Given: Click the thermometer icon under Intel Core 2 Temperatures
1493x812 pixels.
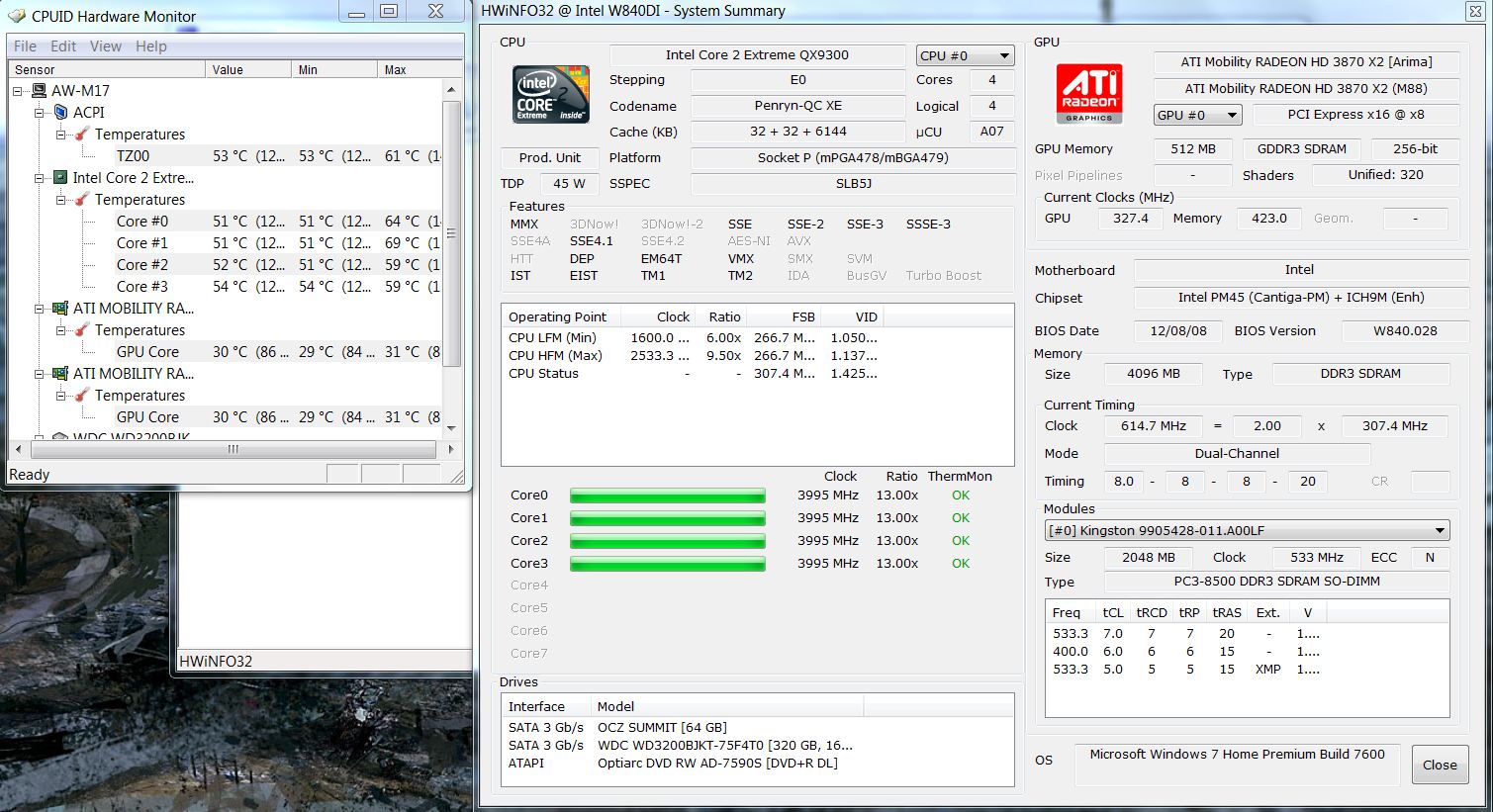Looking at the screenshot, I should [82, 200].
